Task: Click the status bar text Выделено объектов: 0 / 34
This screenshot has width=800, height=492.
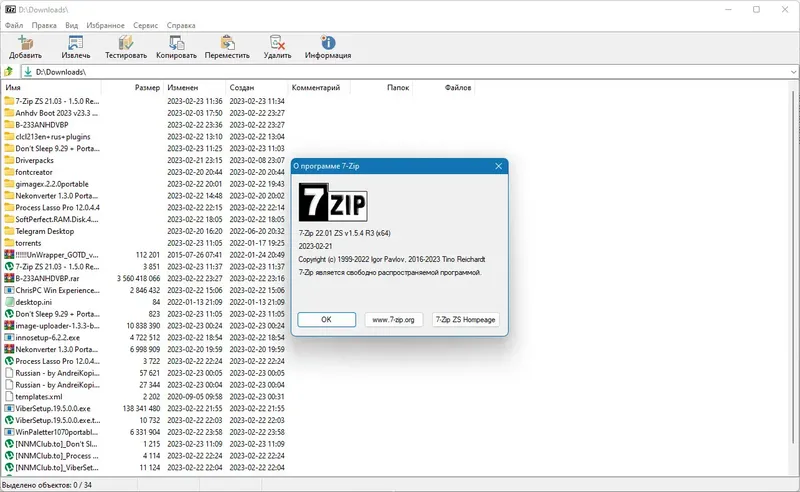Action: point(47,485)
